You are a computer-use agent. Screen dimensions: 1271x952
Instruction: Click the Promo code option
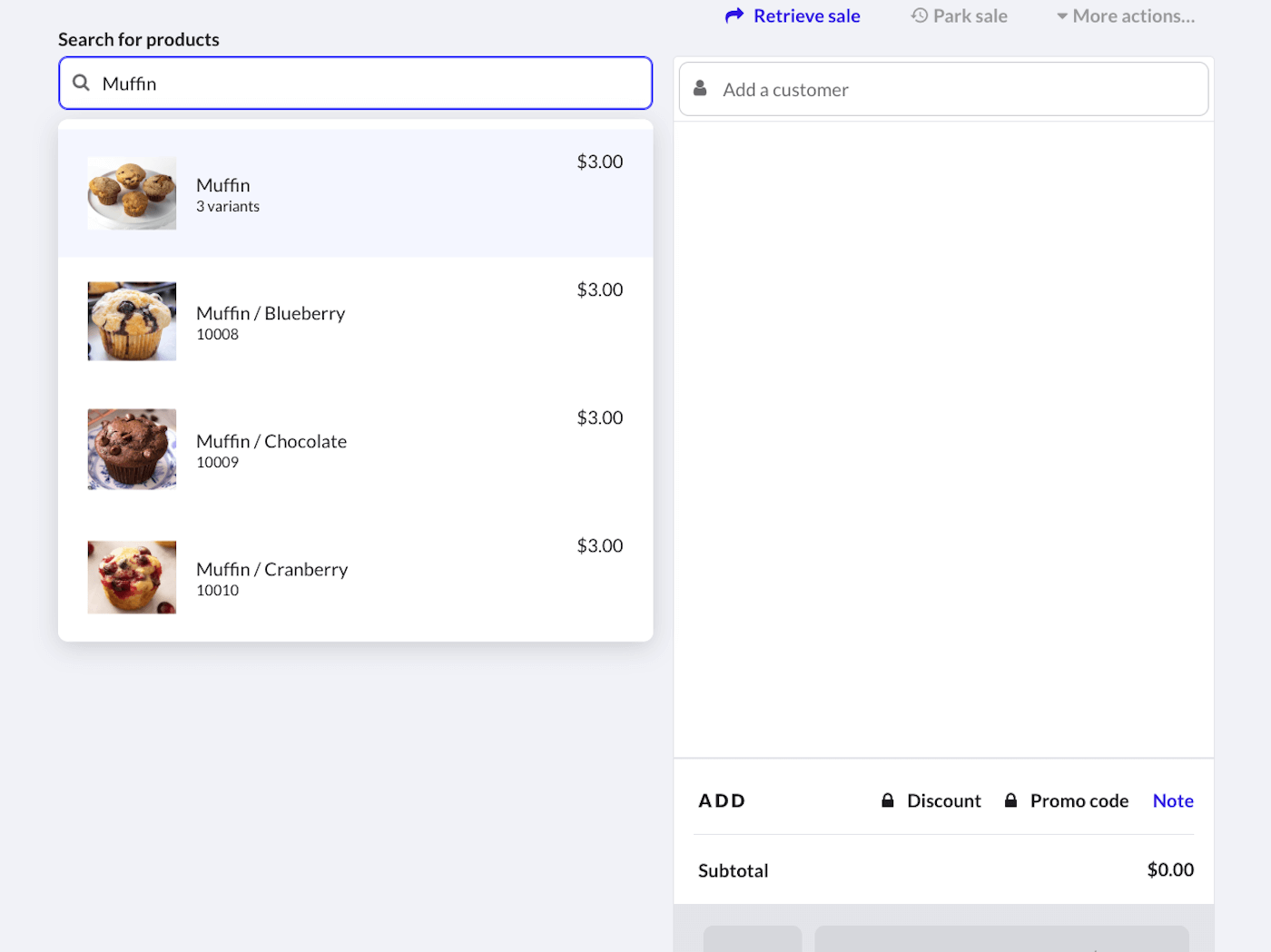tap(1079, 800)
